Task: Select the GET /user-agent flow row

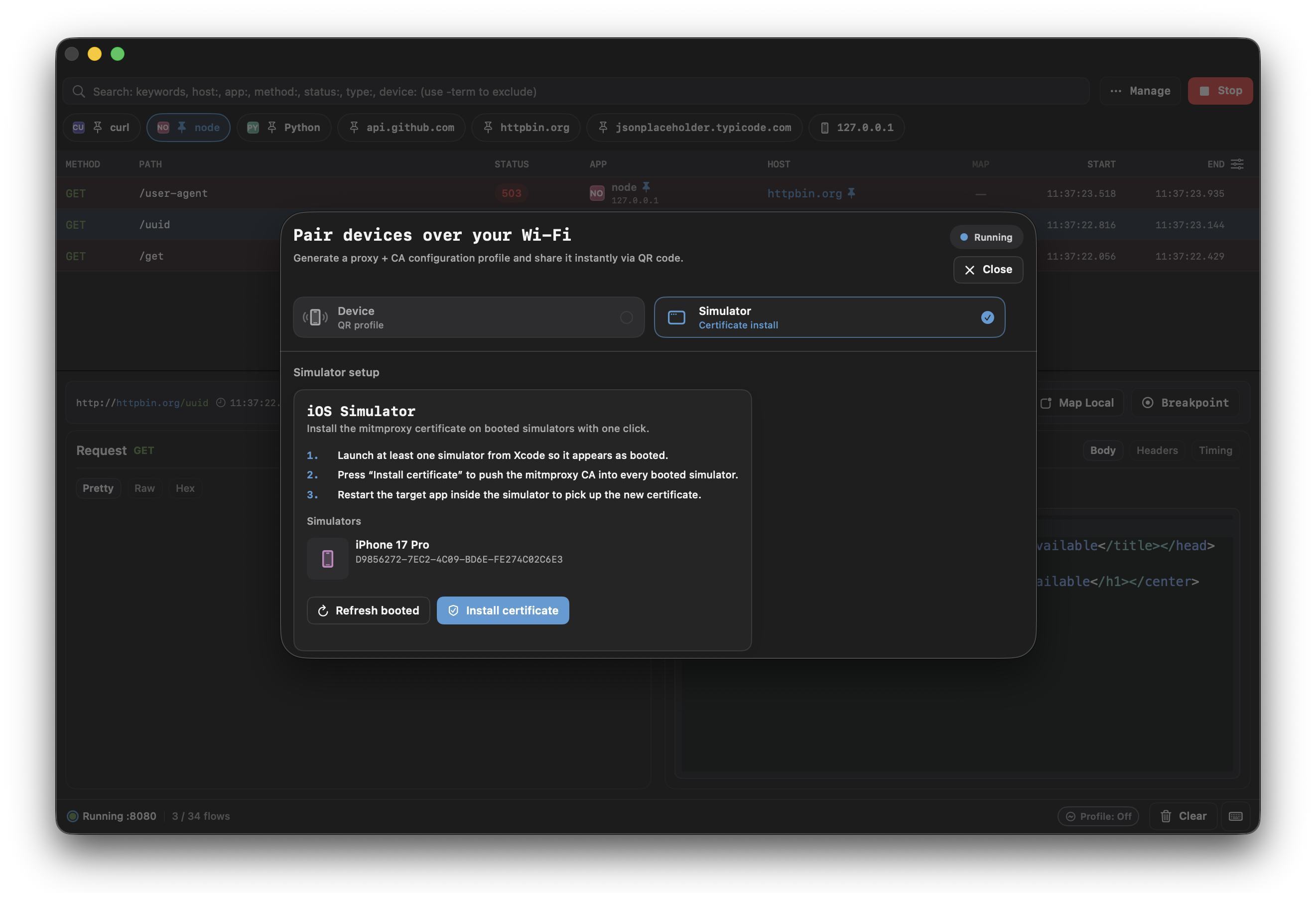Action: [658, 193]
